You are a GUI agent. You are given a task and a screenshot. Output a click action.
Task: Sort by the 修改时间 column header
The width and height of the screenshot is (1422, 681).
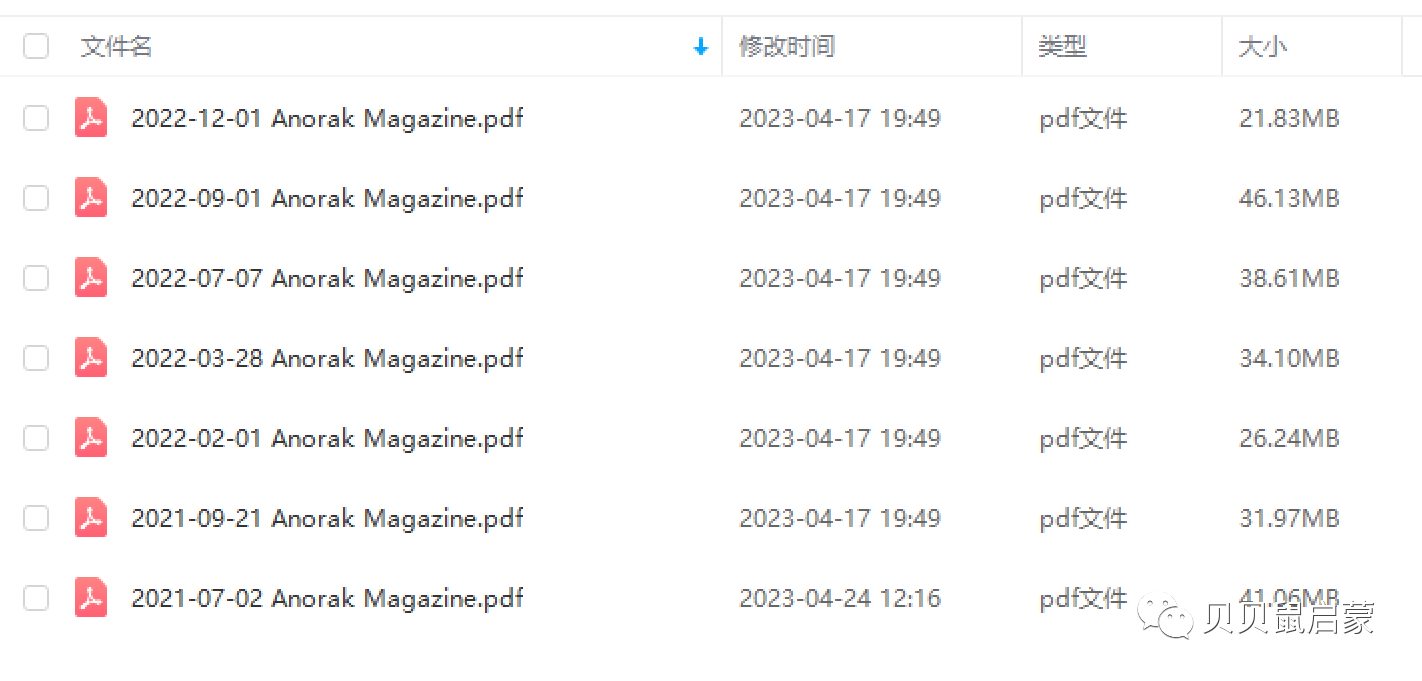pyautogui.click(x=787, y=46)
